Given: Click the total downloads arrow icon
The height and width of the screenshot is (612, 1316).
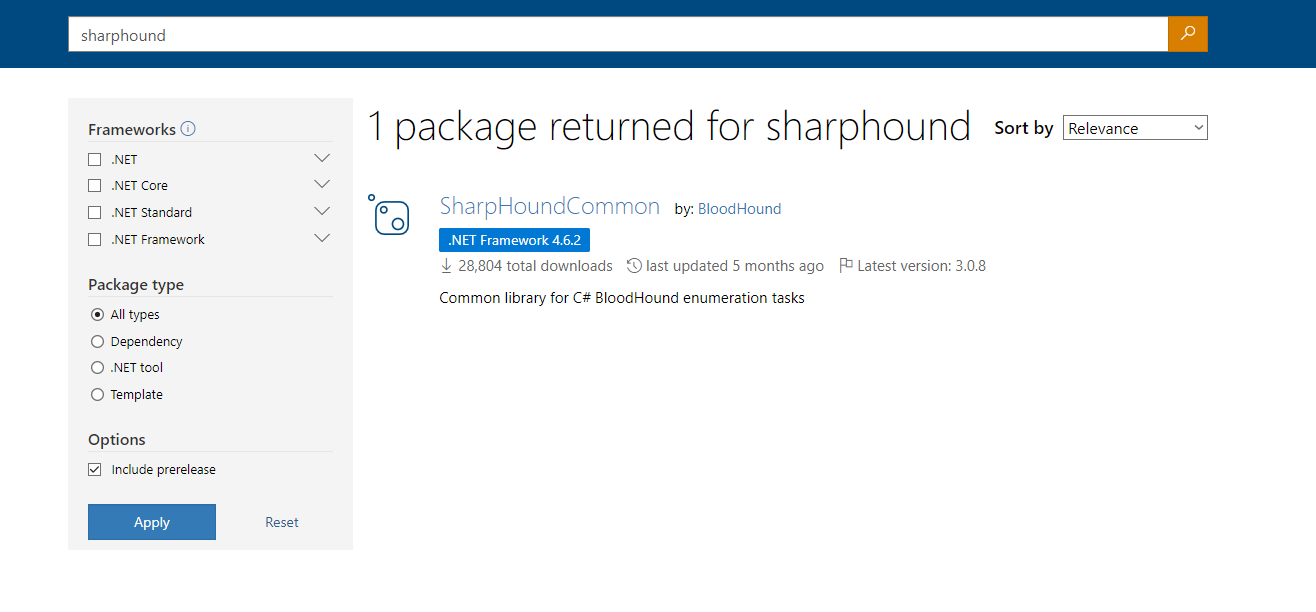Looking at the screenshot, I should point(447,266).
